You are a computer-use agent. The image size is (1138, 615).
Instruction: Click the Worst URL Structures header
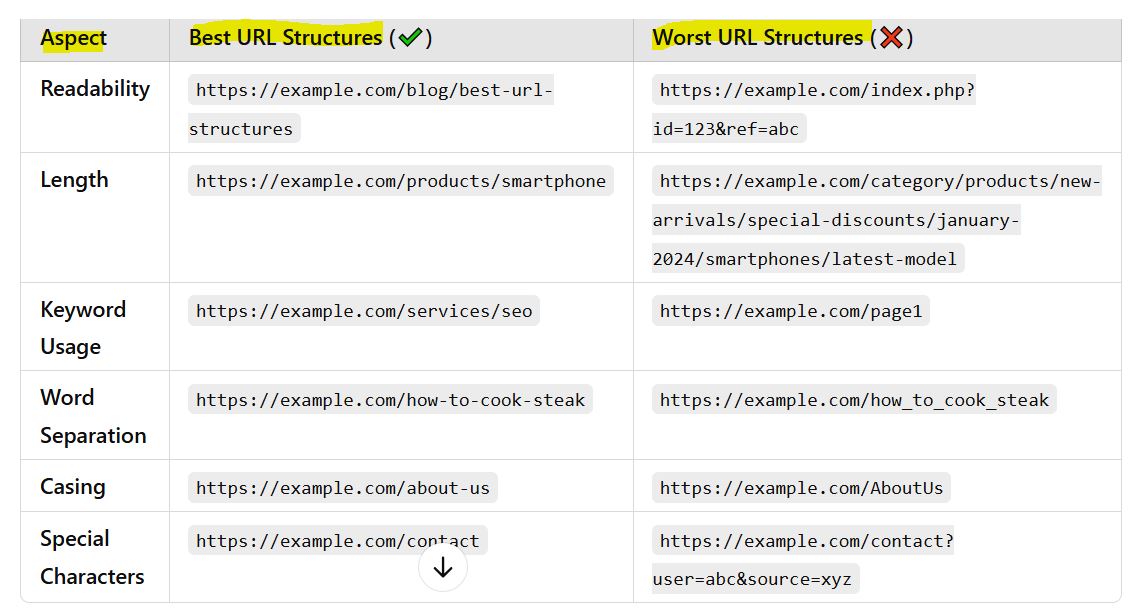coord(758,37)
